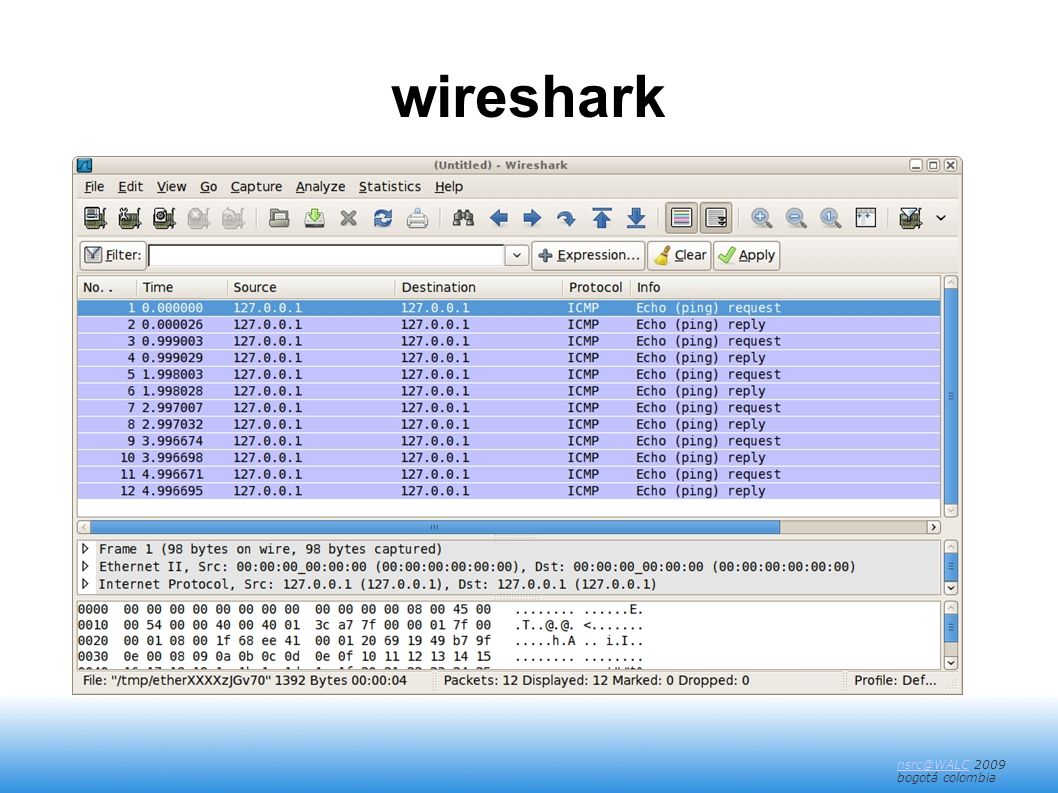Open the filter history dropdown arrow
The image size is (1058, 793).
coord(516,255)
